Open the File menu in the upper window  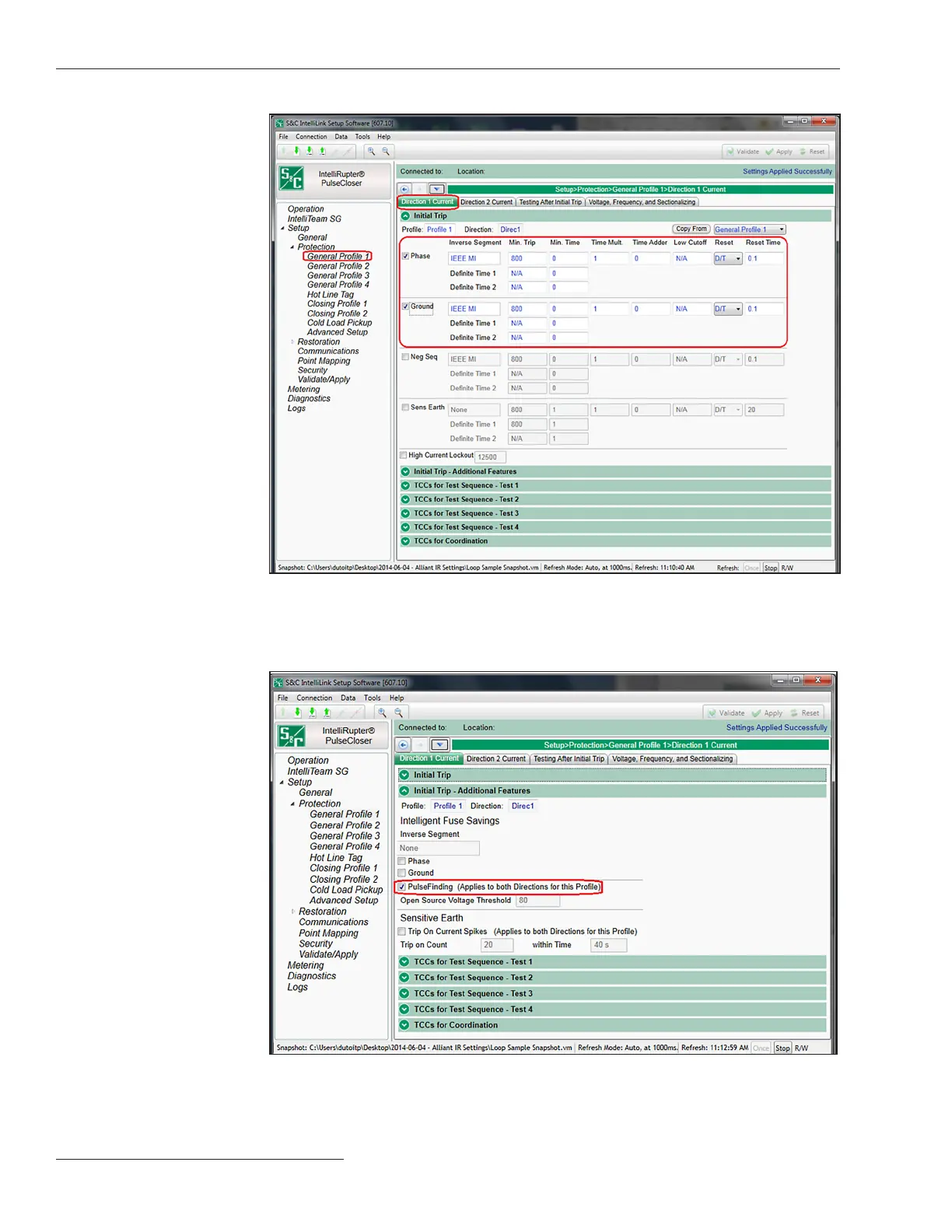[x=283, y=137]
